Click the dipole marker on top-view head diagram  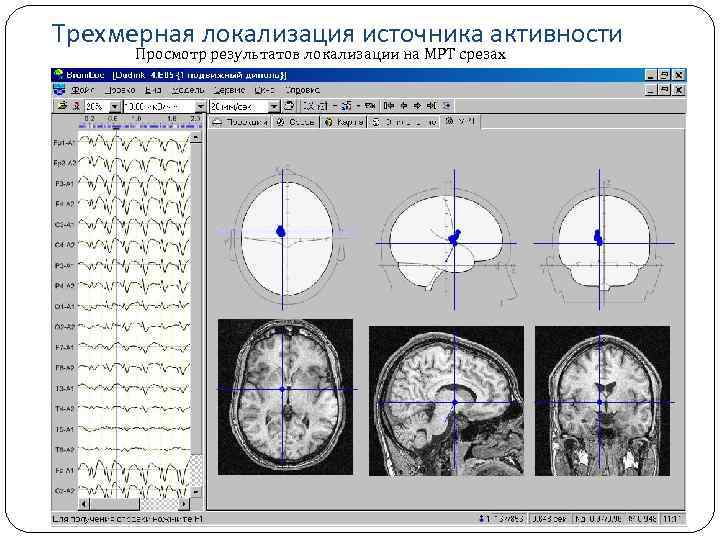pos(281,231)
